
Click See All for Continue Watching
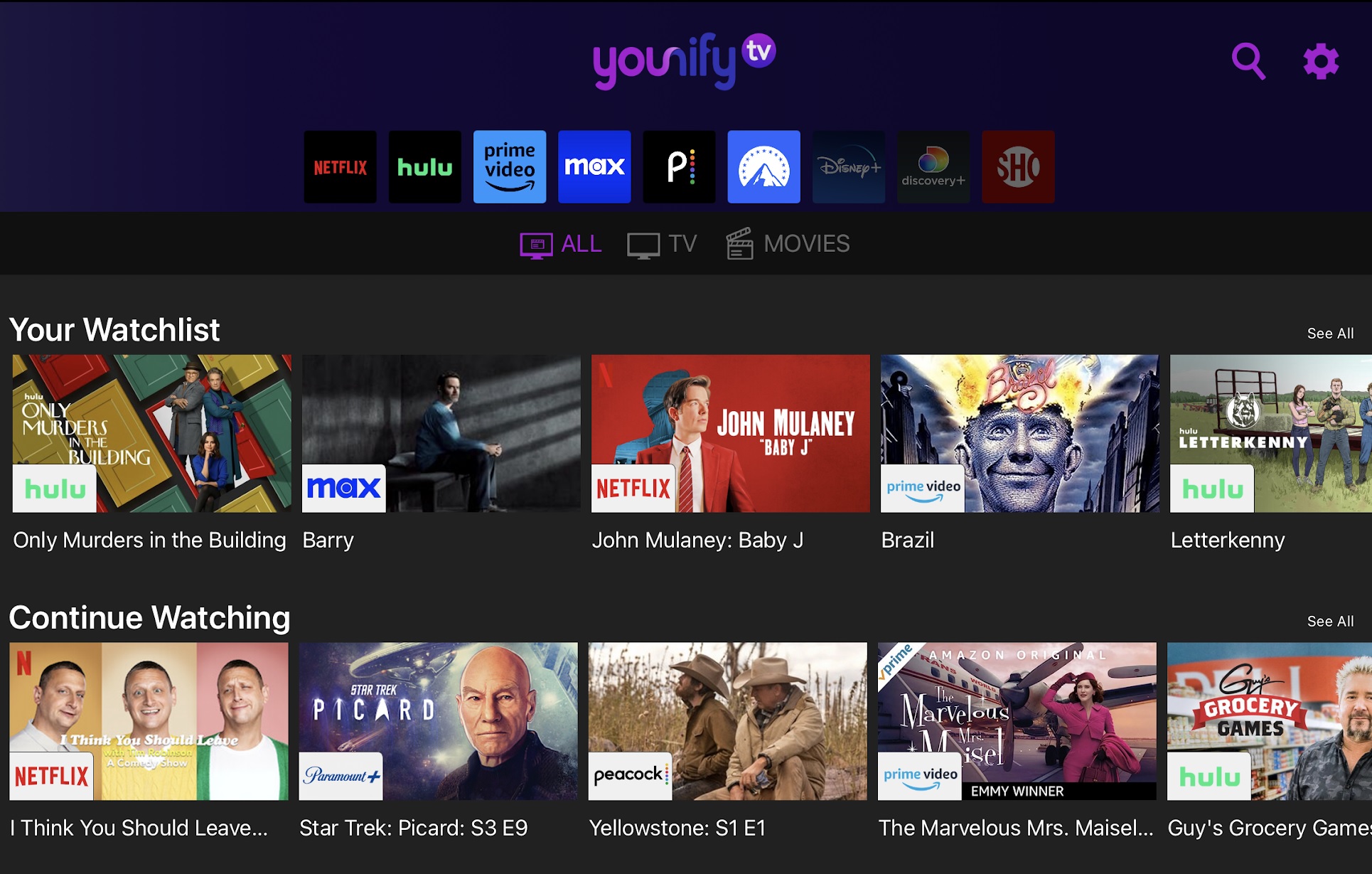(x=1330, y=621)
